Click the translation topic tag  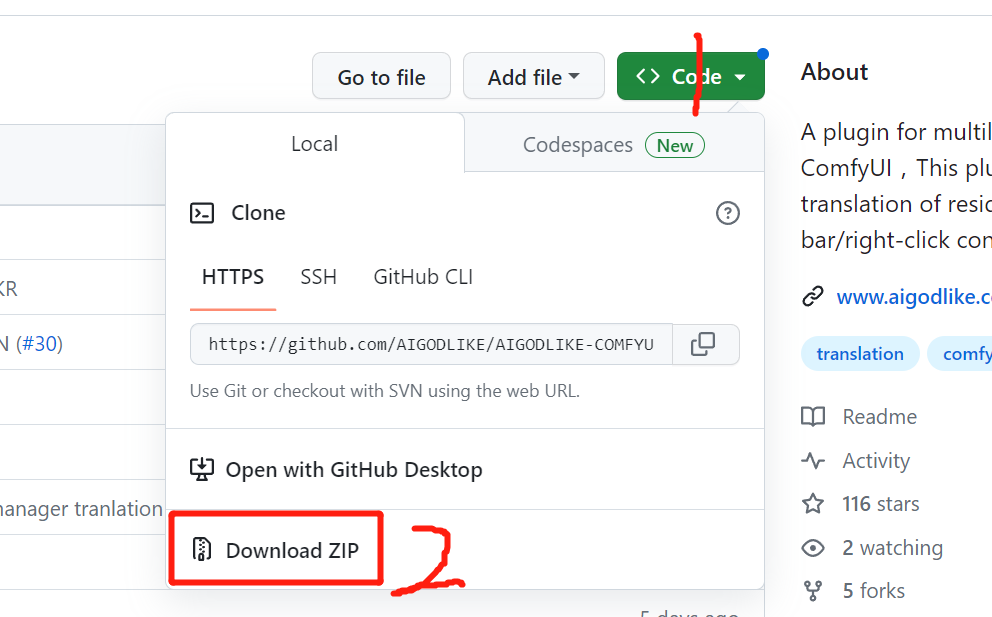click(x=860, y=354)
